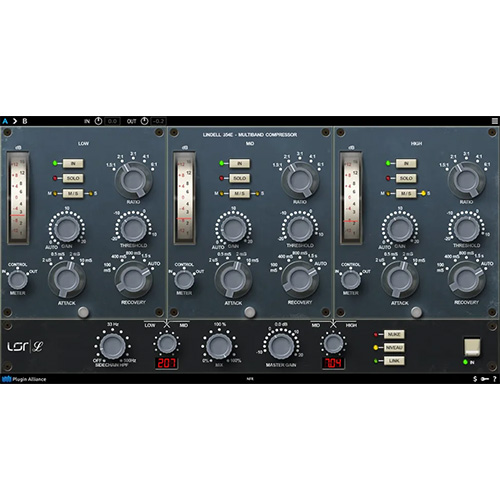Viewport: 500px width, 500px height.
Task: Click the MID band gain reduction meter
Action: pos(184,198)
